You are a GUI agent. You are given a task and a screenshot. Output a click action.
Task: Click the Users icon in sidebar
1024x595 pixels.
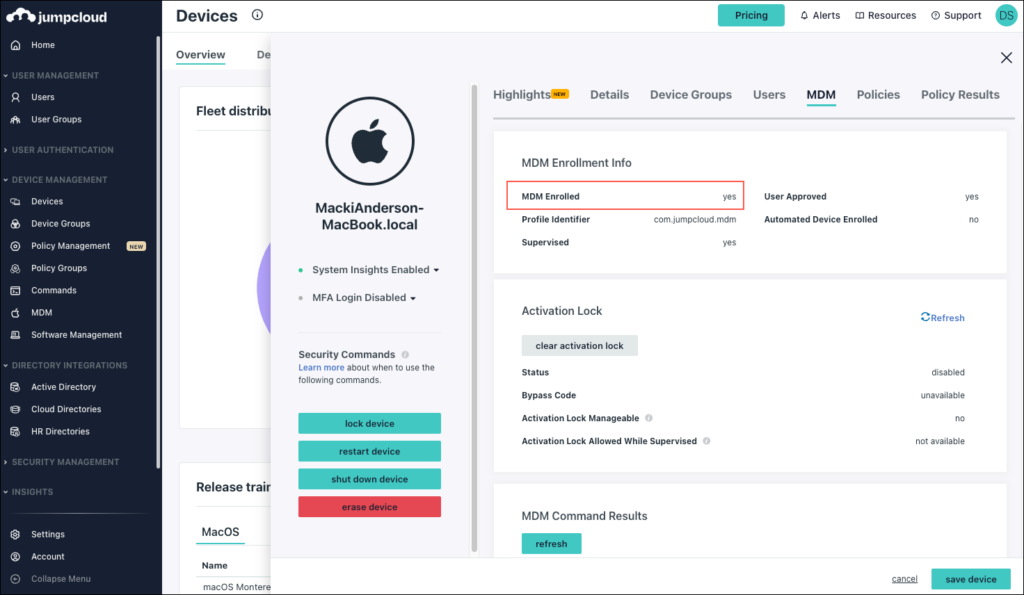15,97
